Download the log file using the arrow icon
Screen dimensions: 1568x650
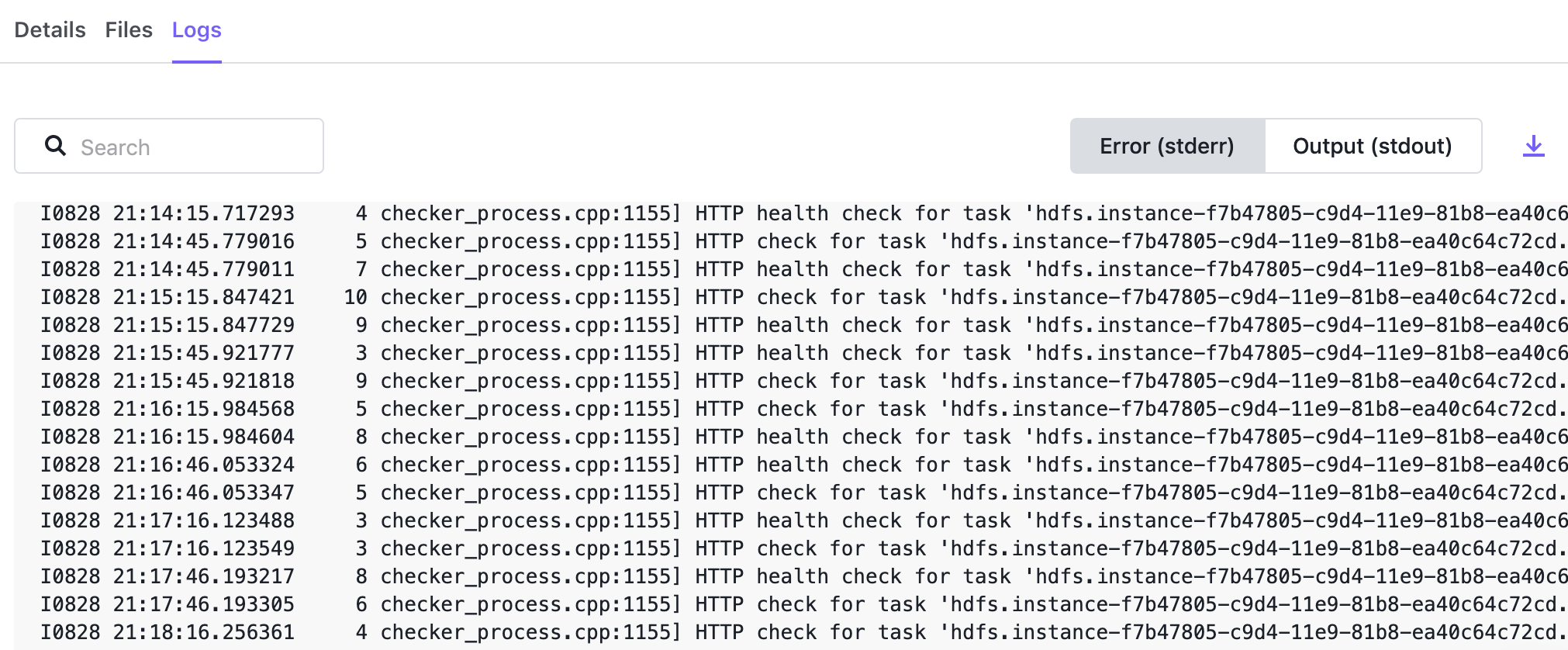tap(1533, 146)
